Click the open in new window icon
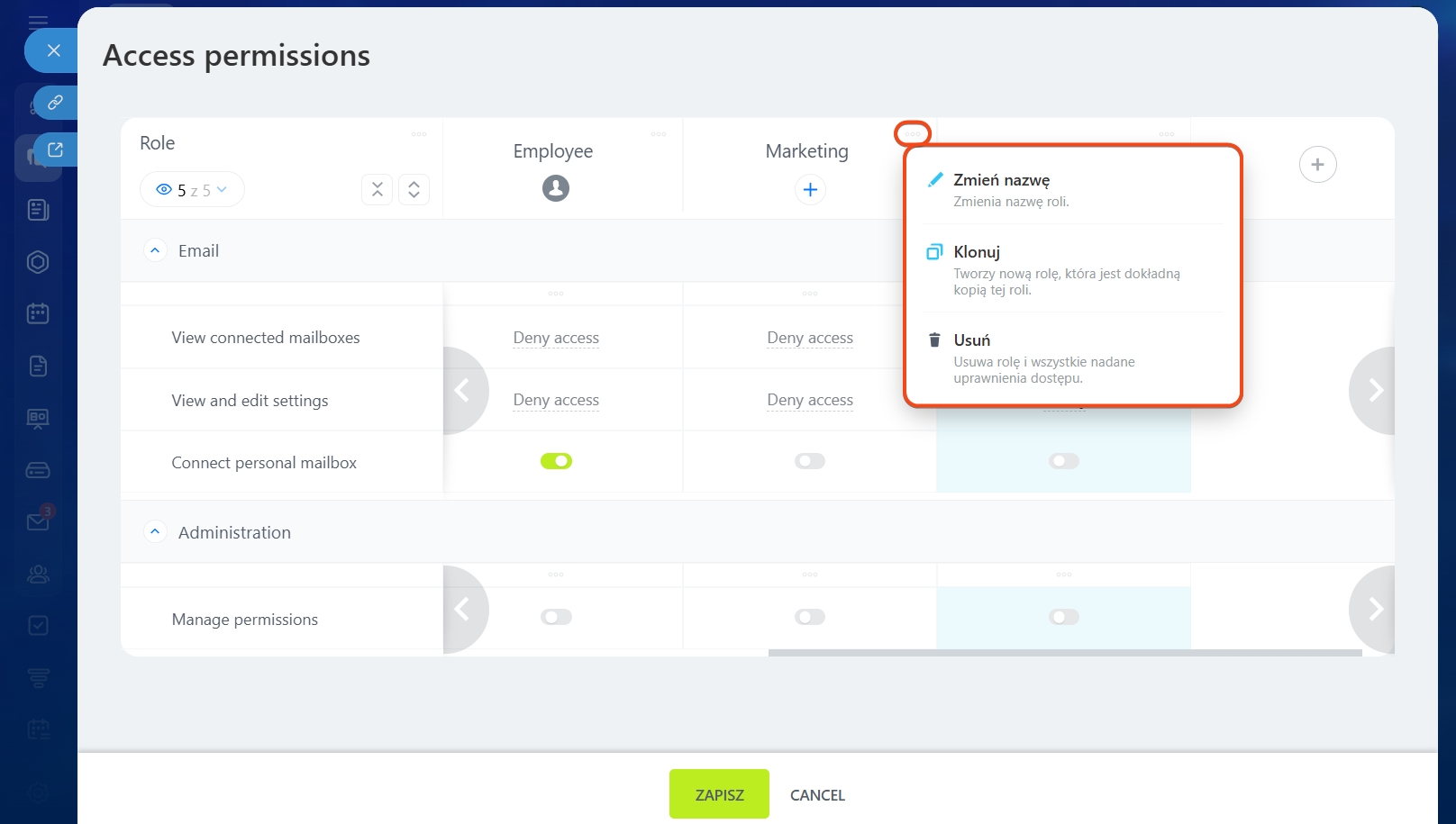This screenshot has height=824, width=1456. (55, 149)
